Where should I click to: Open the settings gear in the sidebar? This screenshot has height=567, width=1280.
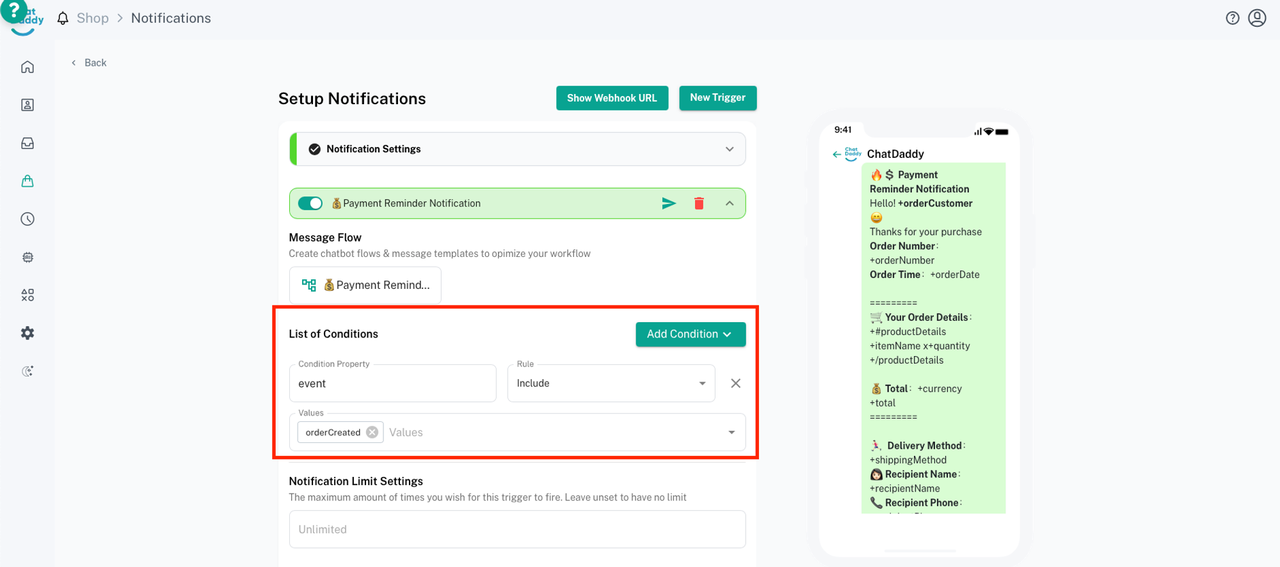[27, 333]
